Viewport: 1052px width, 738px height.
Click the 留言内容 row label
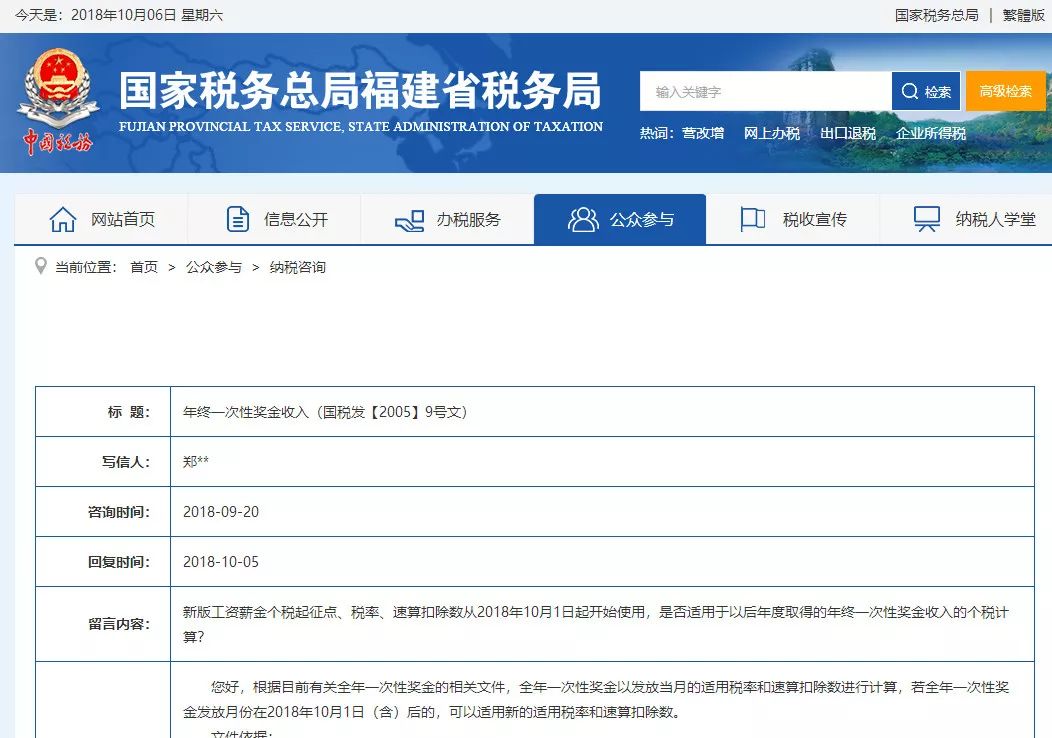119,624
